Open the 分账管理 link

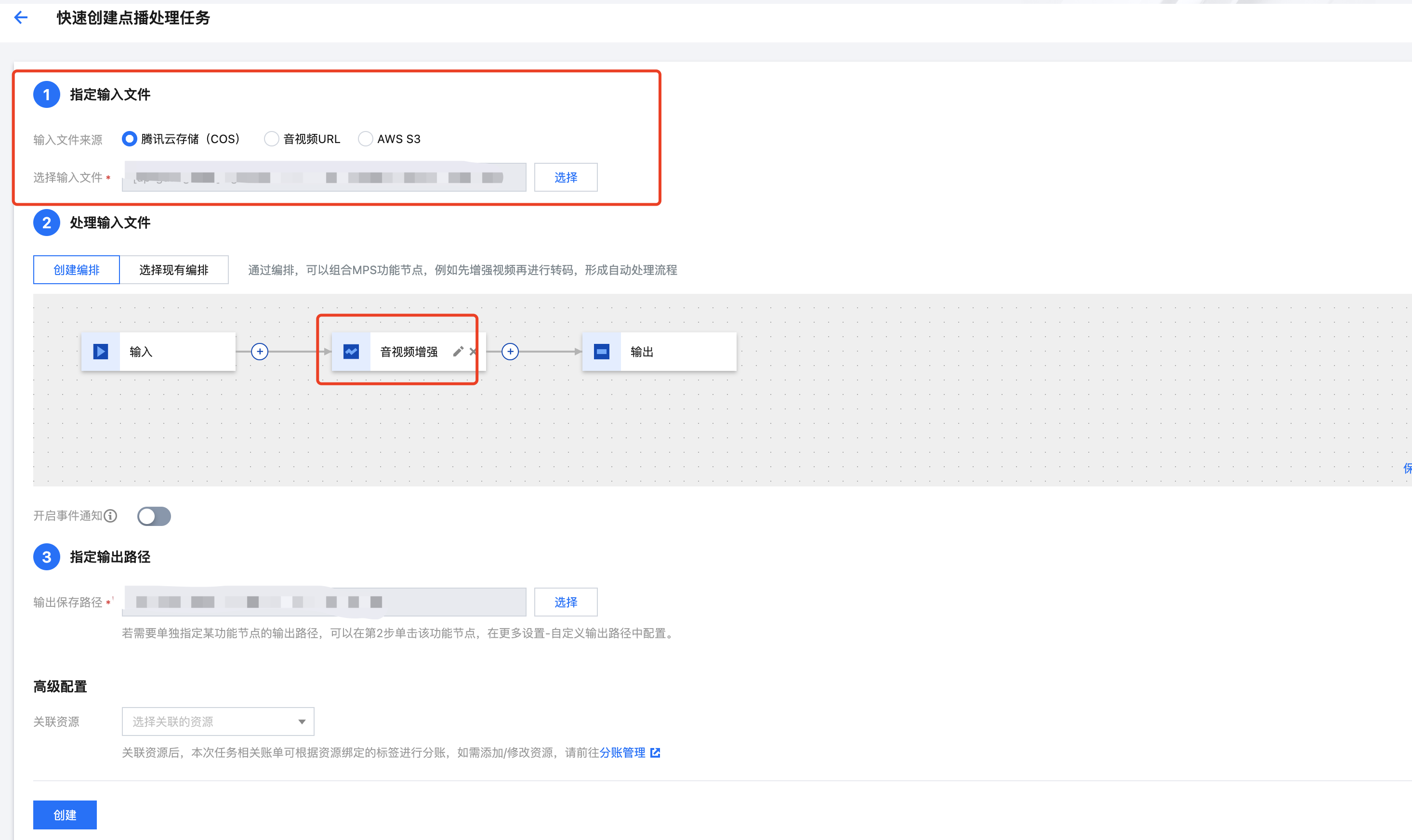(x=623, y=752)
